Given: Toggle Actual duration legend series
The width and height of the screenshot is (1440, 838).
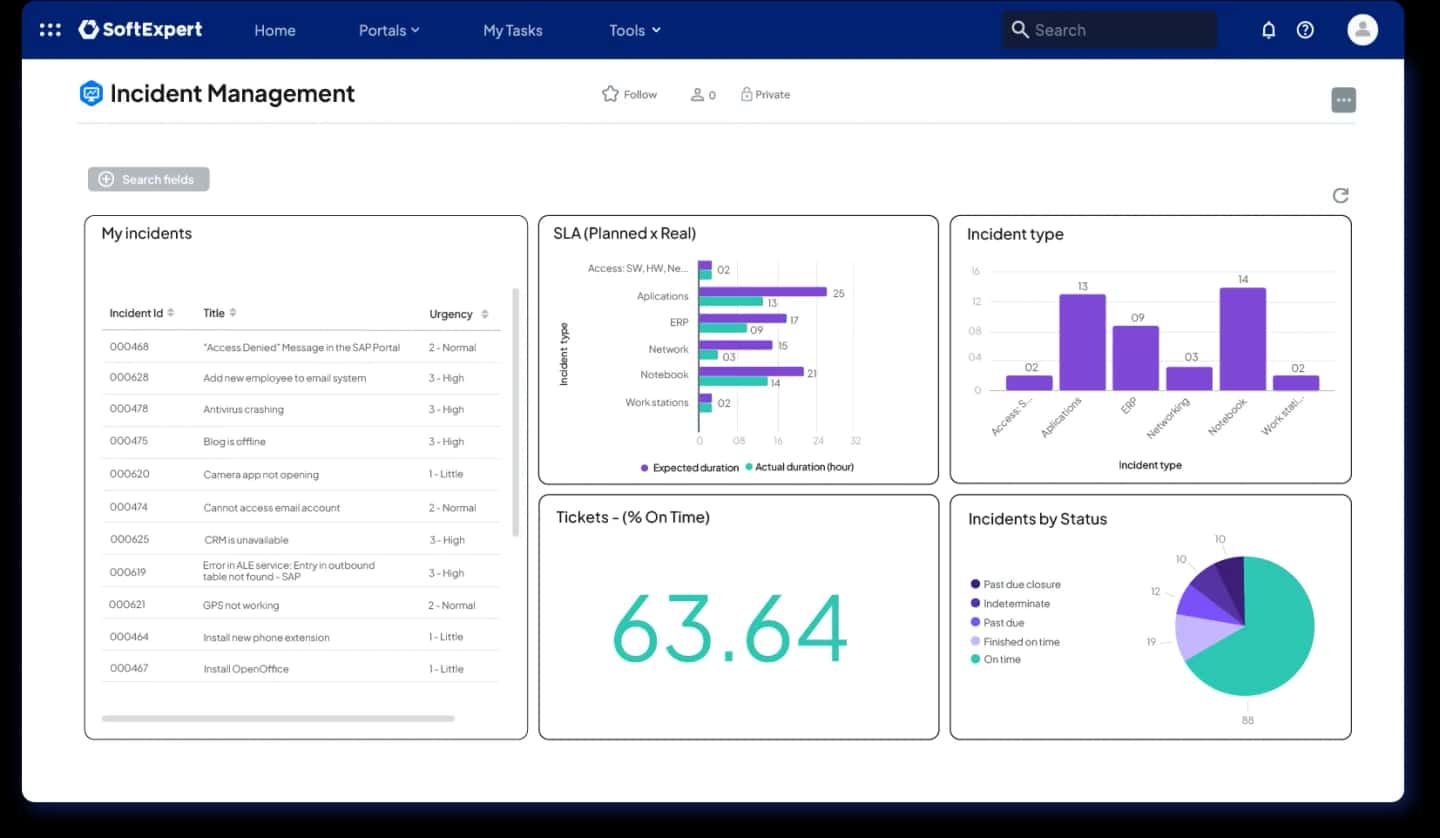Looking at the screenshot, I should coord(799,467).
